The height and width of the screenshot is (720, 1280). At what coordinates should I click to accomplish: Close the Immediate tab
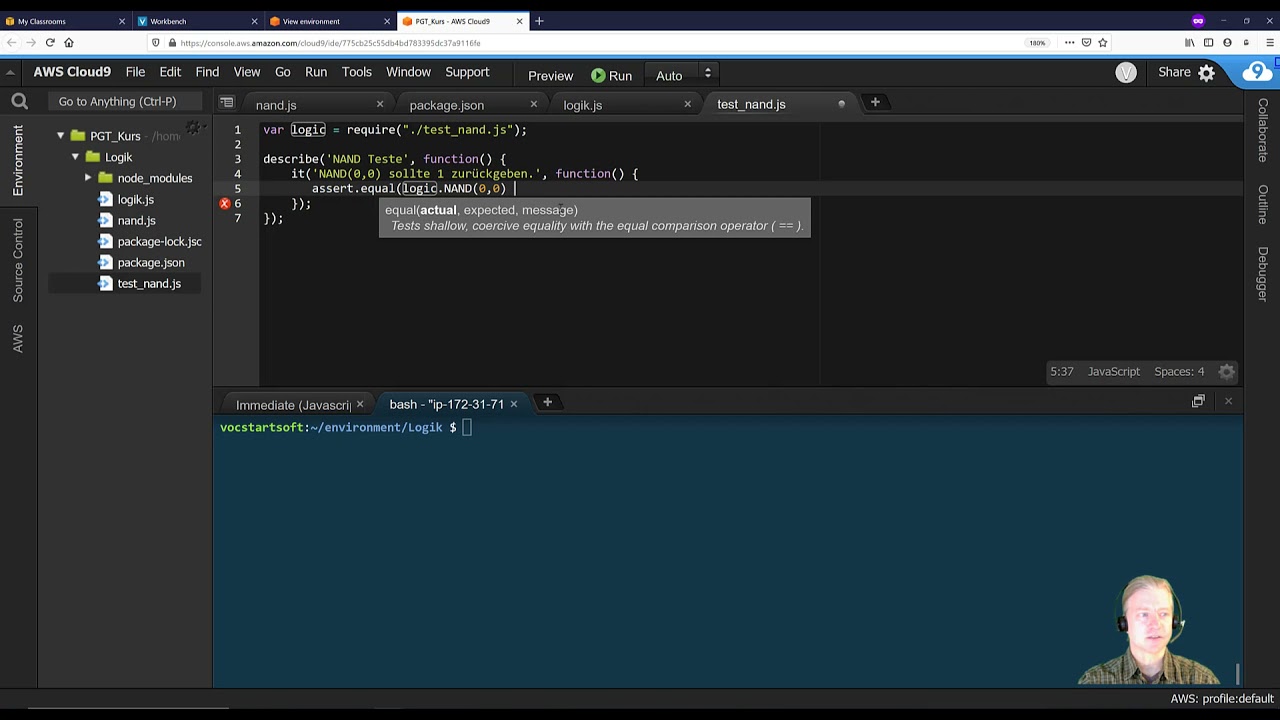[x=360, y=405]
